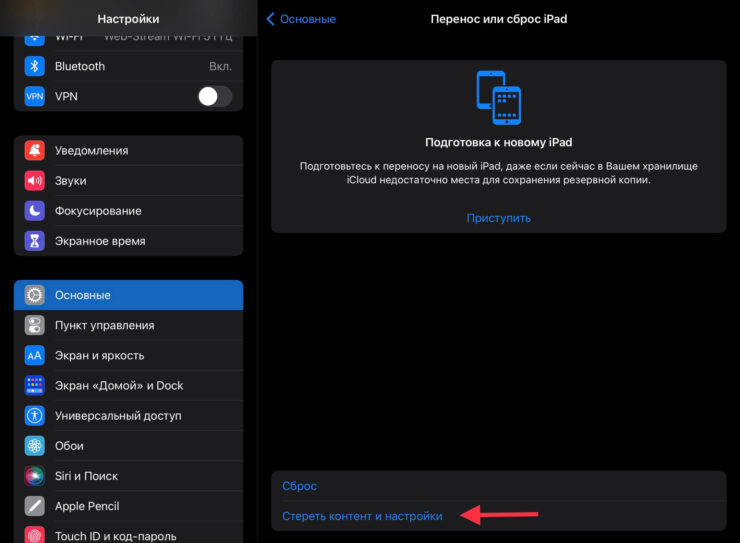Open the Экранное время hourglass icon
This screenshot has height=543, width=740.
point(34,241)
